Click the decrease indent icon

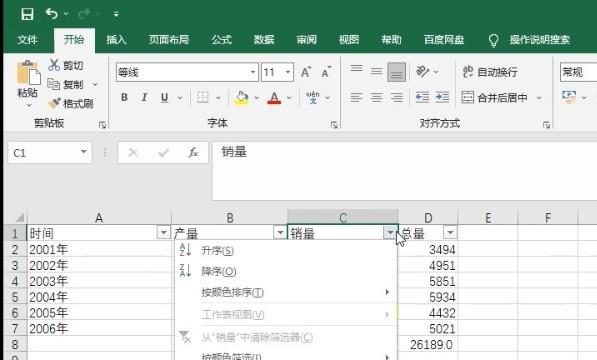423,97
